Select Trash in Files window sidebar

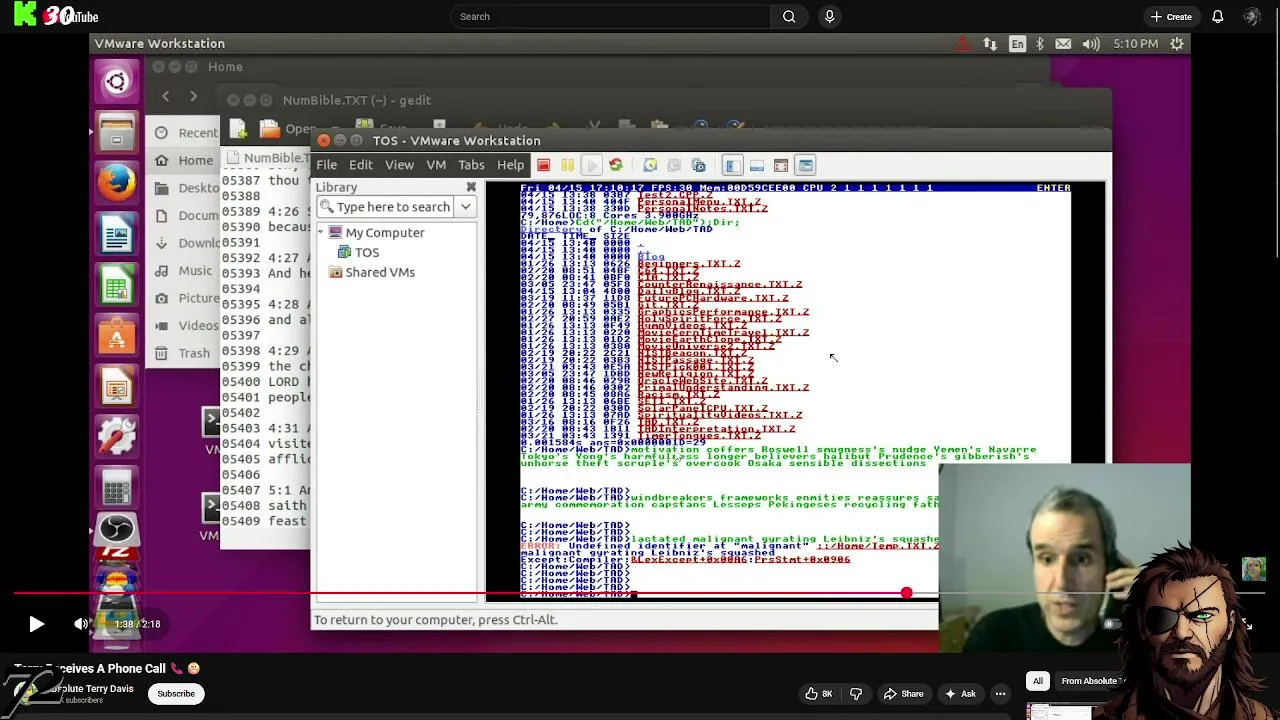(x=185, y=353)
